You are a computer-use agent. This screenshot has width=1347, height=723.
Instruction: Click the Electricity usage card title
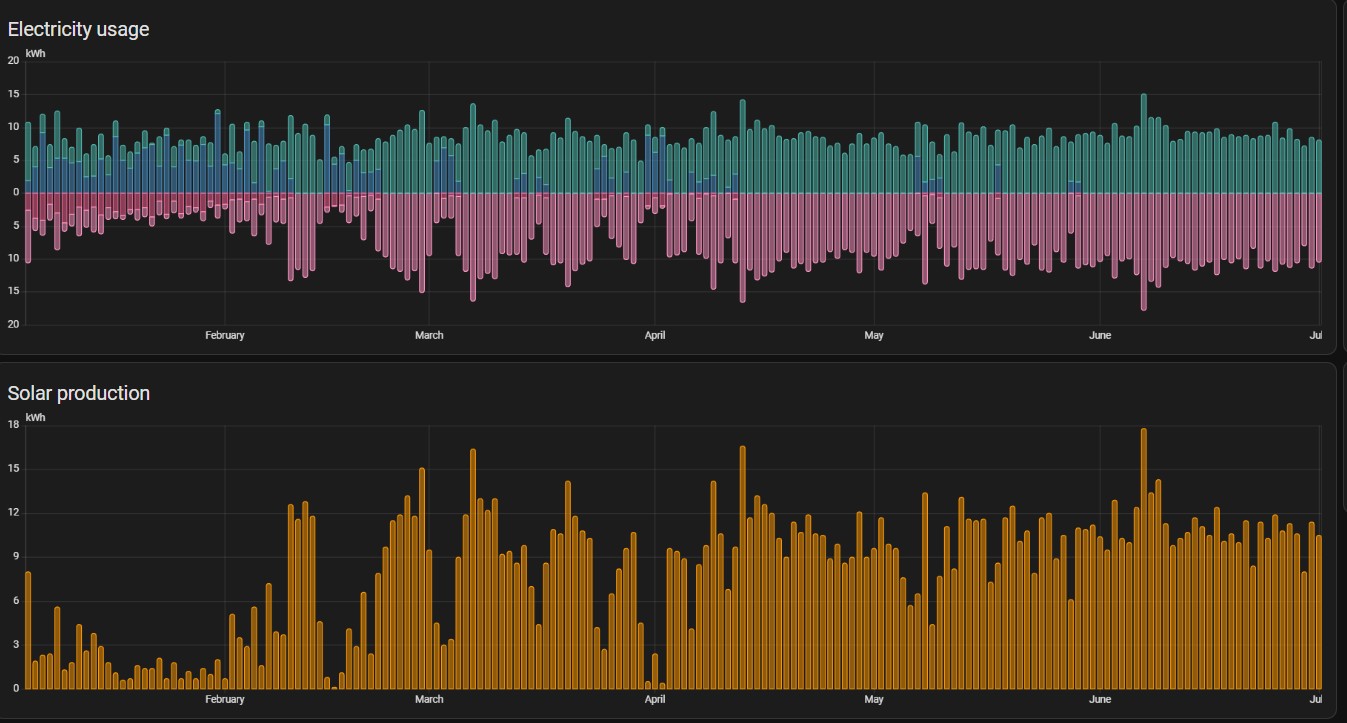pos(78,30)
